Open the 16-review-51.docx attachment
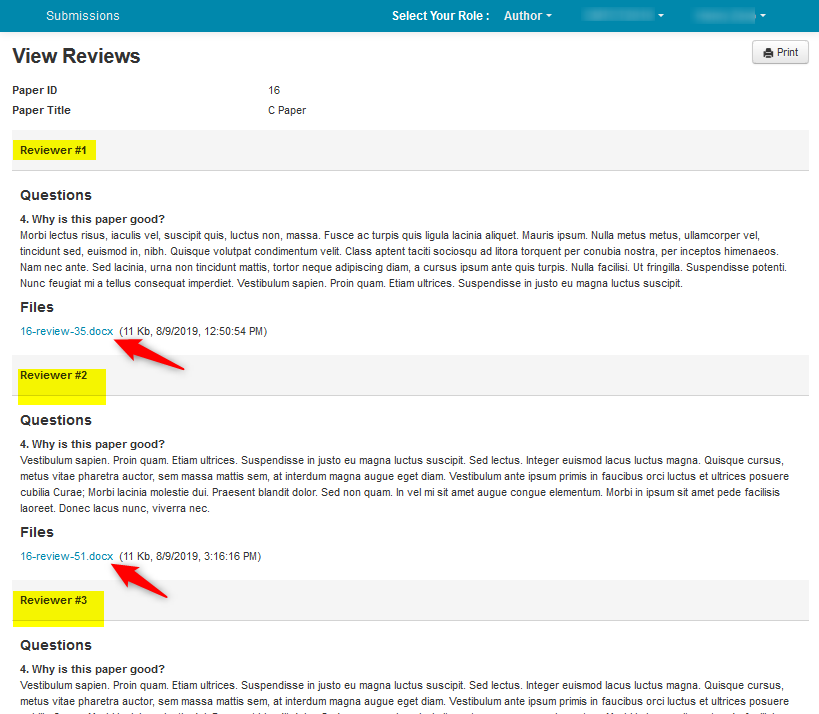This screenshot has height=714, width=819. [x=67, y=556]
